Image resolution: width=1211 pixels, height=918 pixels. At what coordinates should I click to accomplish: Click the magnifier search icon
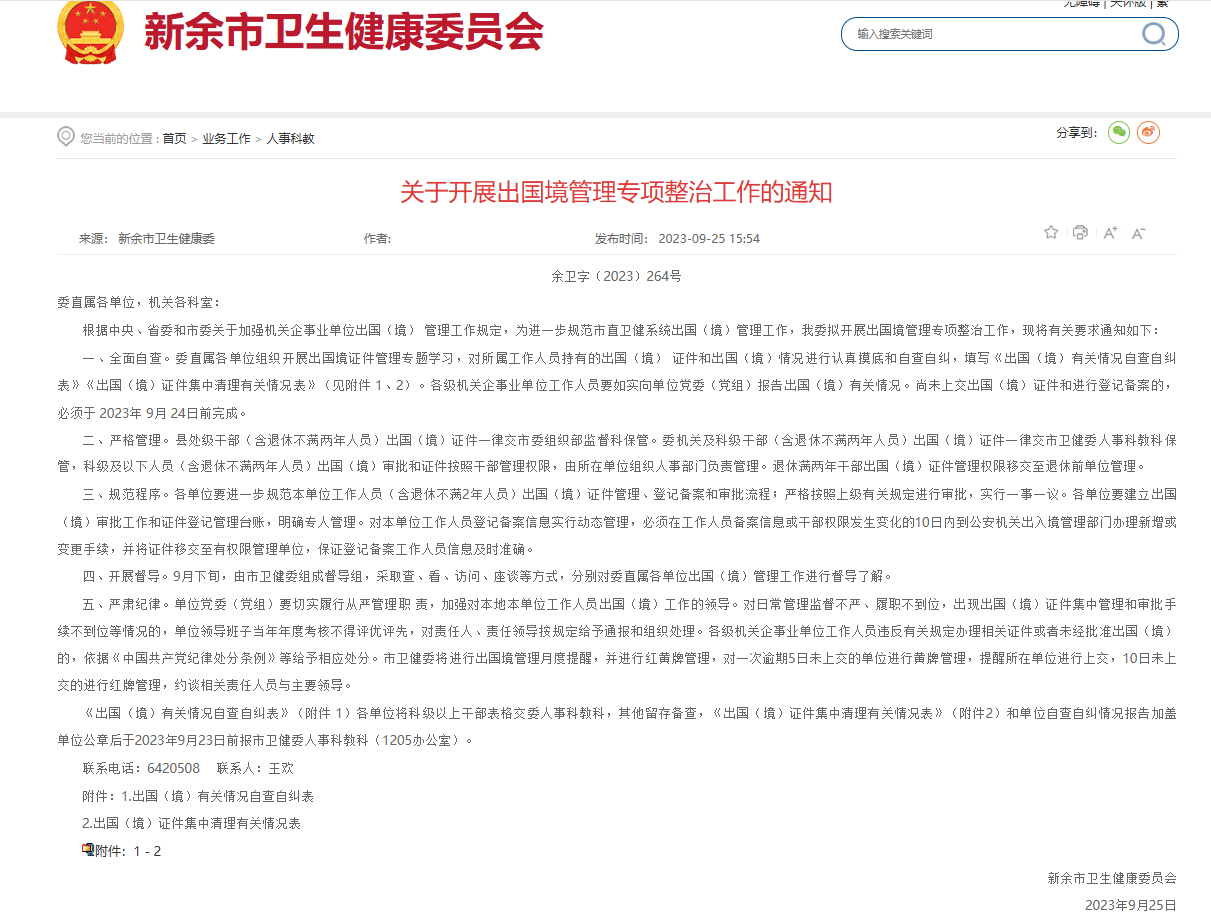click(x=1154, y=34)
